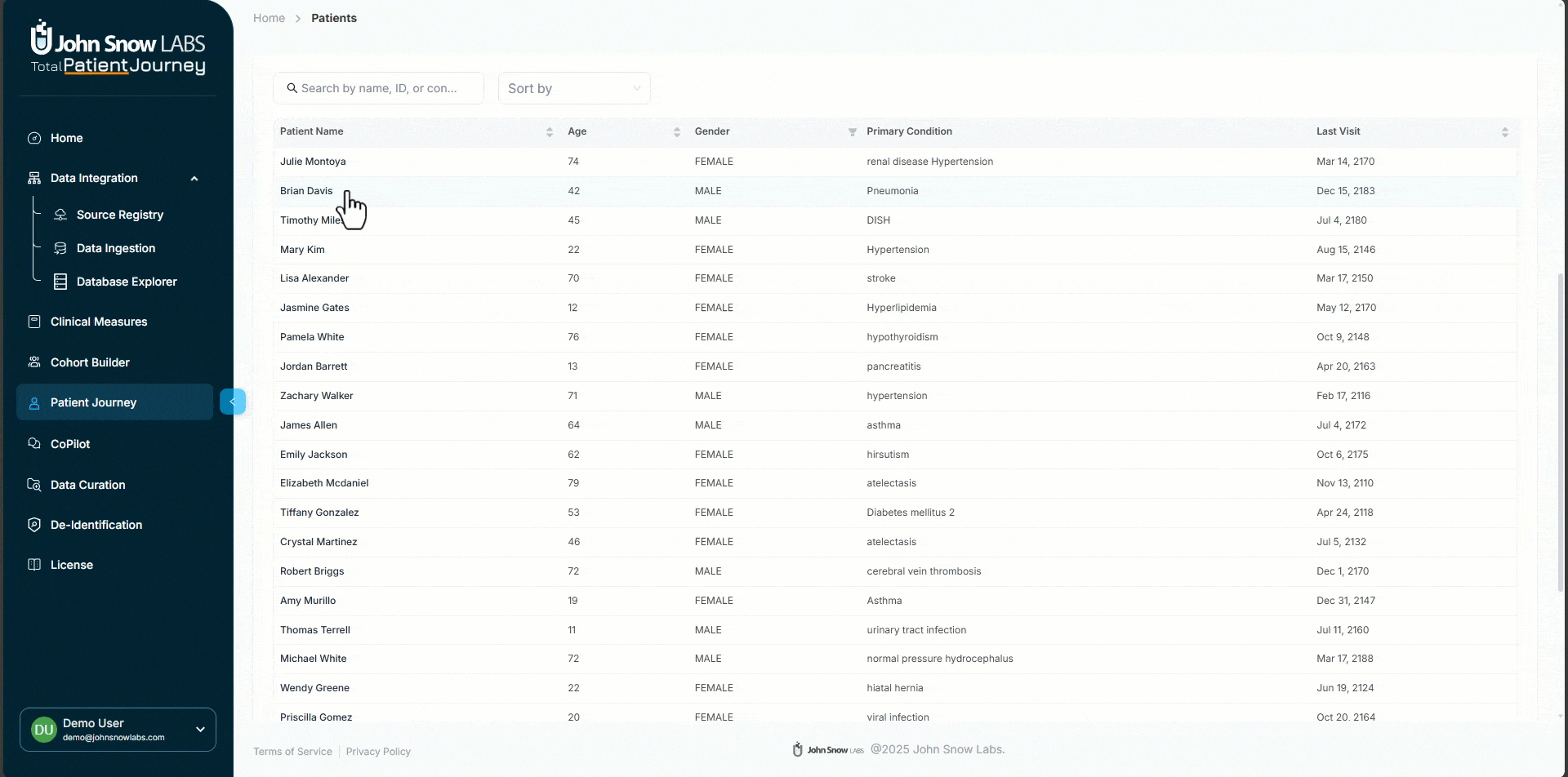Viewport: 1568px width, 777px height.
Task: Expand the Demo User account menu
Action: pos(200,730)
